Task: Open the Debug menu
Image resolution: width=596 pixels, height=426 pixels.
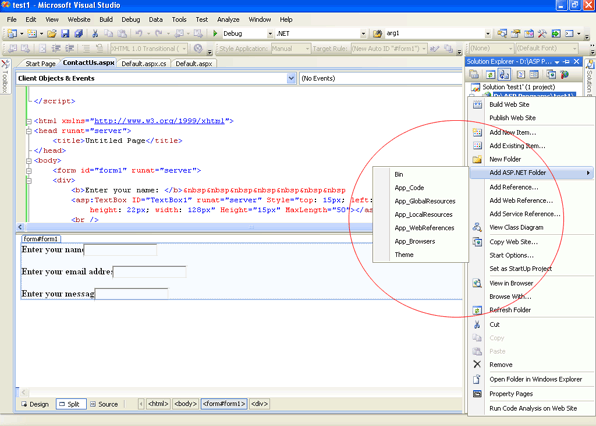Action: pyautogui.click(x=131, y=19)
